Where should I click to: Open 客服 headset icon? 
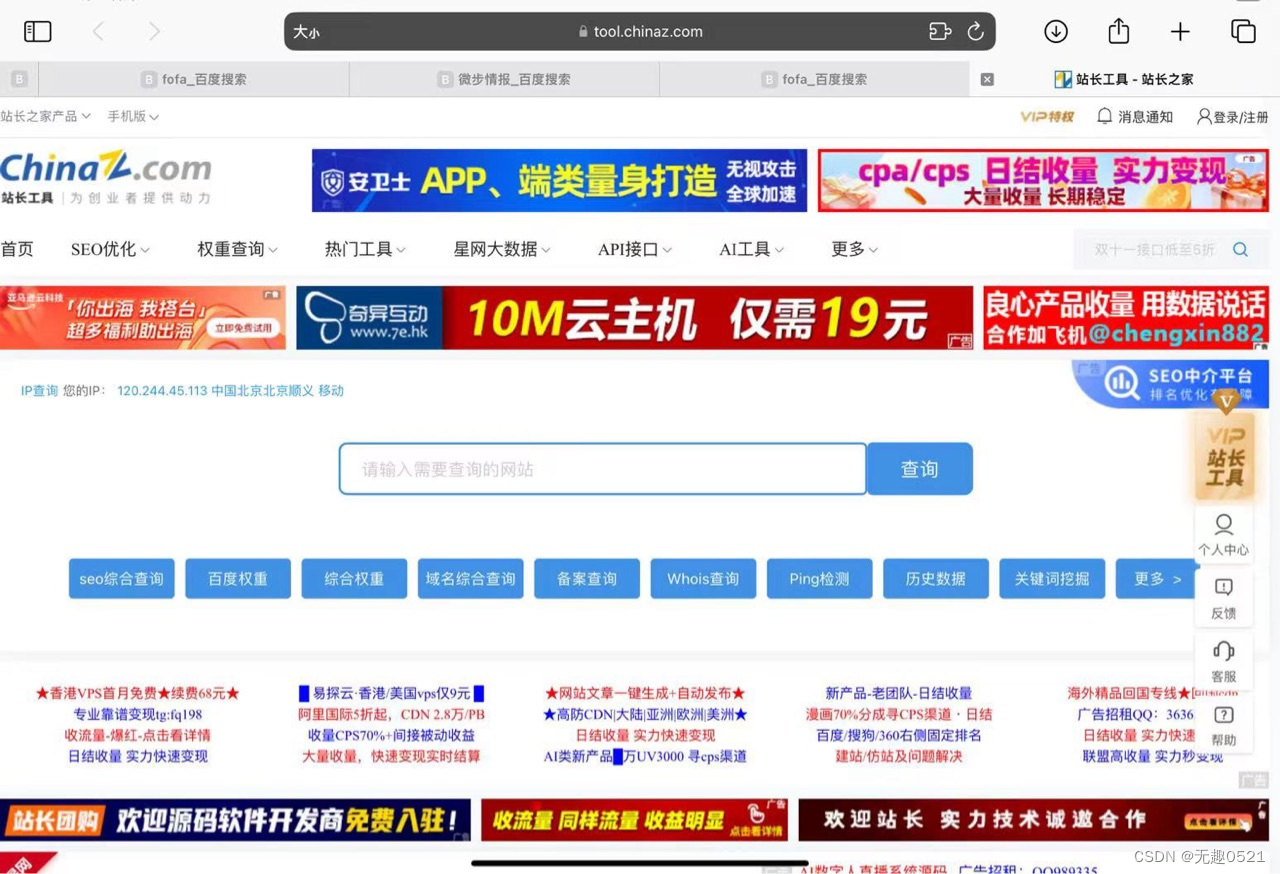coord(1223,663)
